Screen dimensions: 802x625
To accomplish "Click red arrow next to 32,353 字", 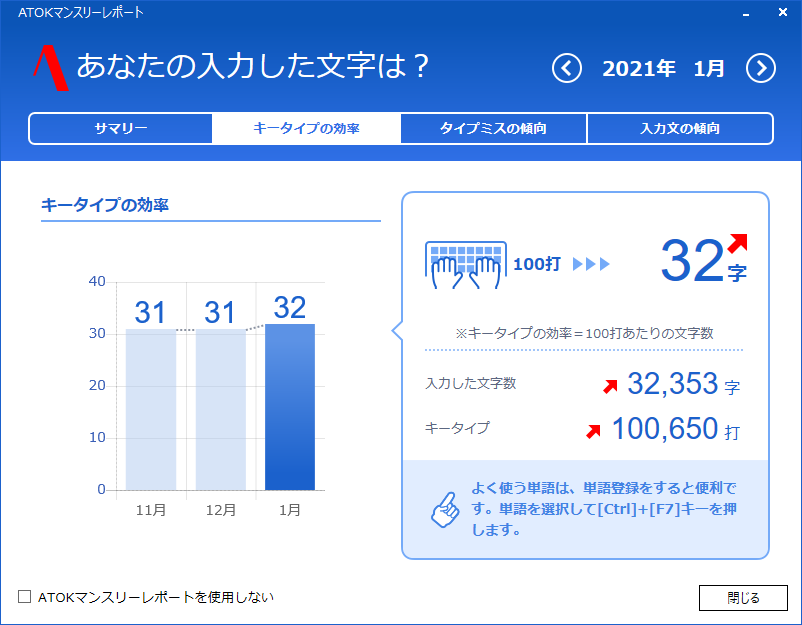I will [609, 385].
